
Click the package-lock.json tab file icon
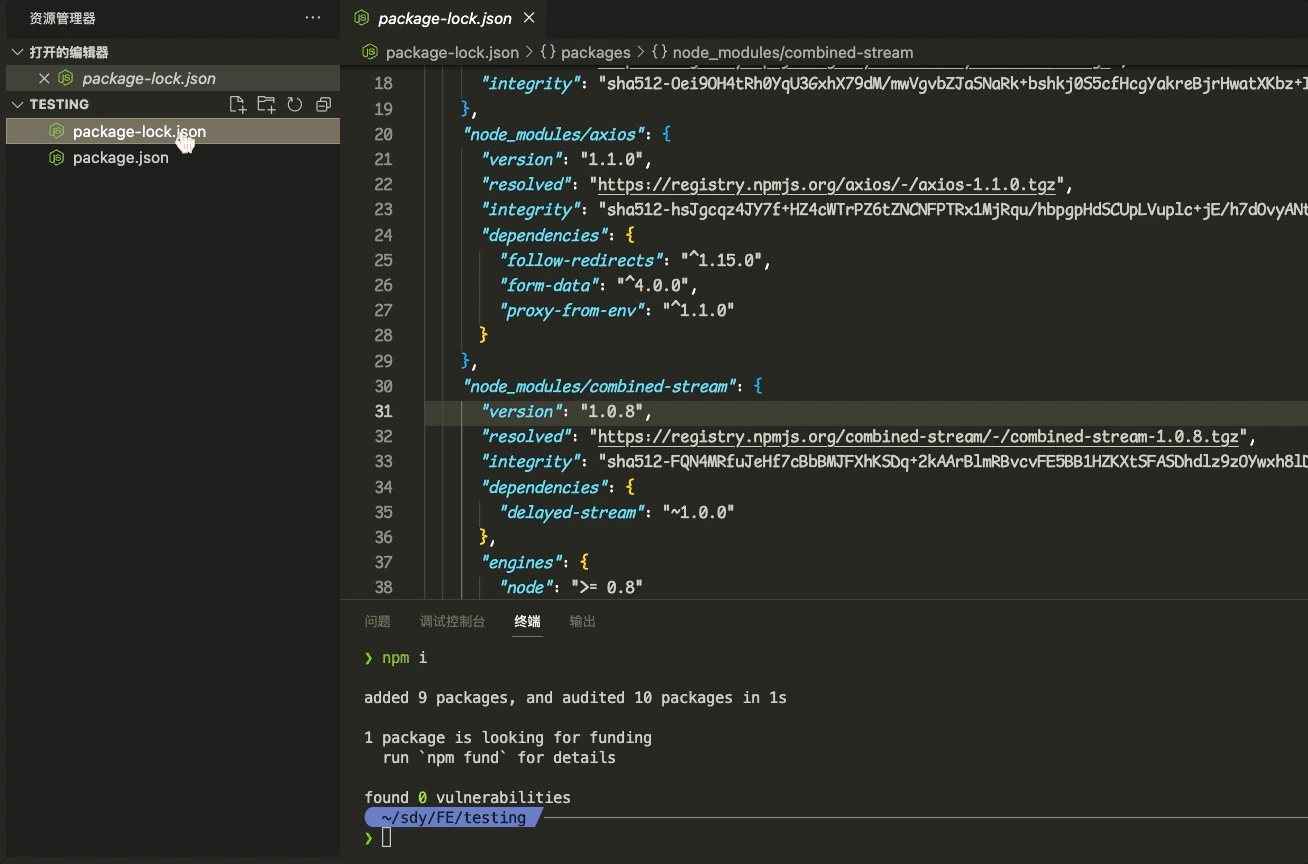pos(362,18)
